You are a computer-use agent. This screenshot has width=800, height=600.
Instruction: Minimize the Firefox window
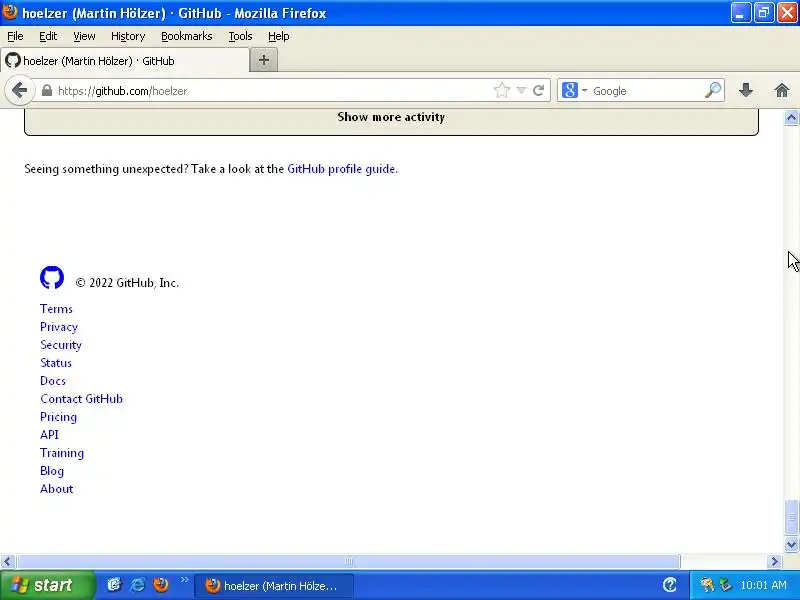[x=741, y=13]
